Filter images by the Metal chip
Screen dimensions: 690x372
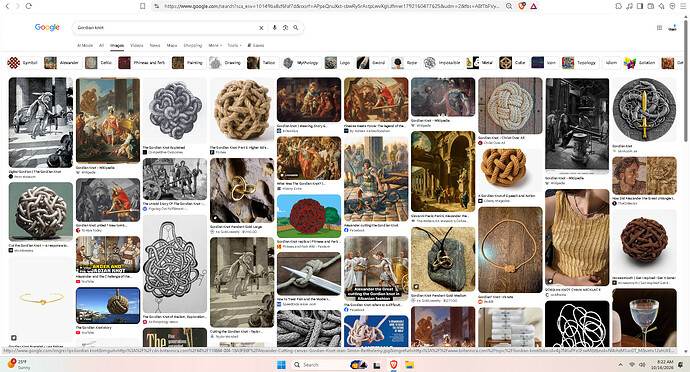click(481, 63)
